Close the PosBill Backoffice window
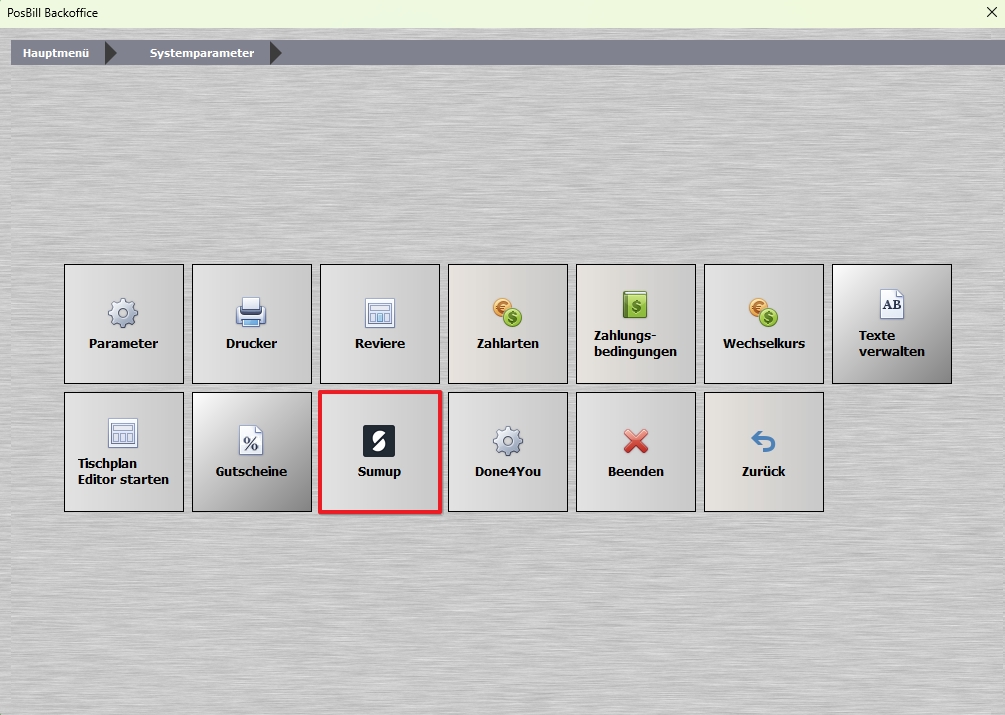This screenshot has height=715, width=1005. point(991,13)
